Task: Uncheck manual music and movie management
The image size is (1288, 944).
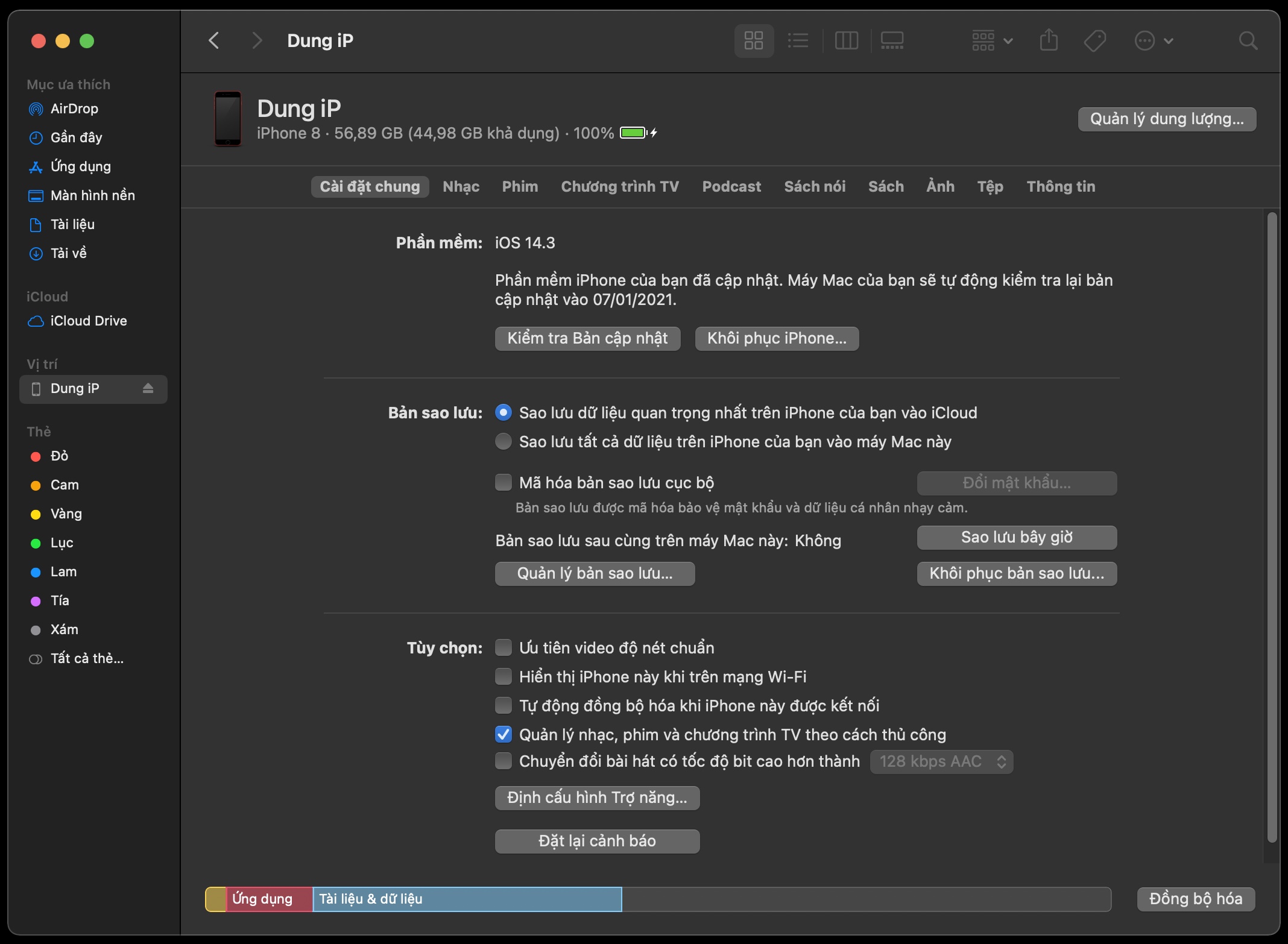Action: tap(504, 735)
